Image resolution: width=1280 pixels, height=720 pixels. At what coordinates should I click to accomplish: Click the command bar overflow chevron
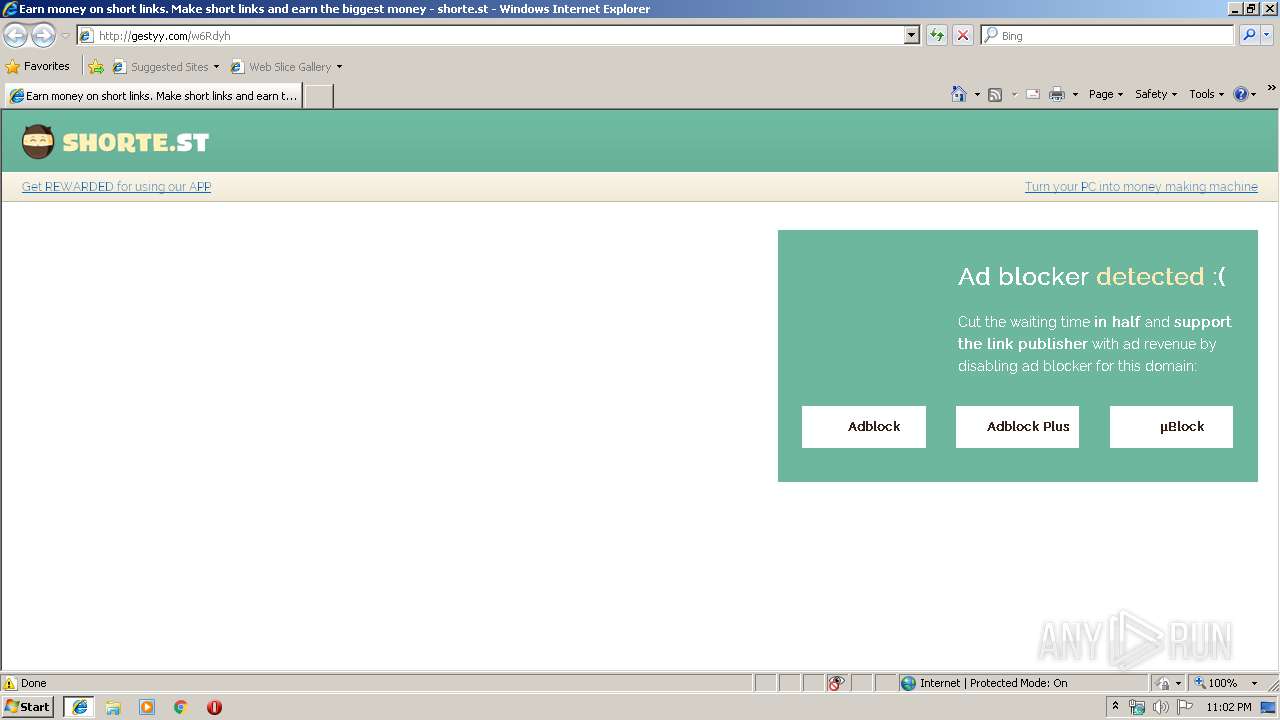pyautogui.click(x=1271, y=89)
